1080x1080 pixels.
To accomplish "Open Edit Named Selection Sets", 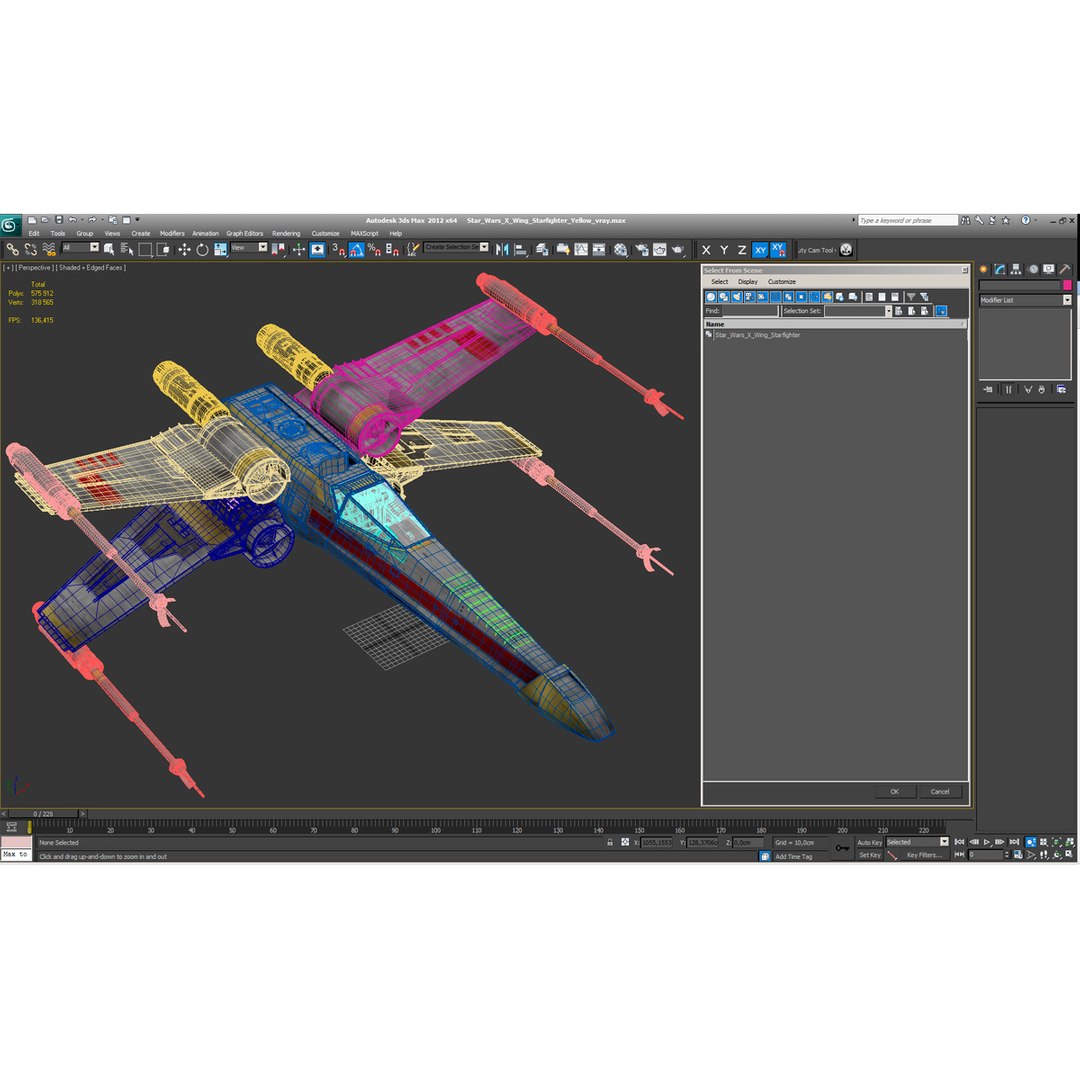I will click(412, 249).
